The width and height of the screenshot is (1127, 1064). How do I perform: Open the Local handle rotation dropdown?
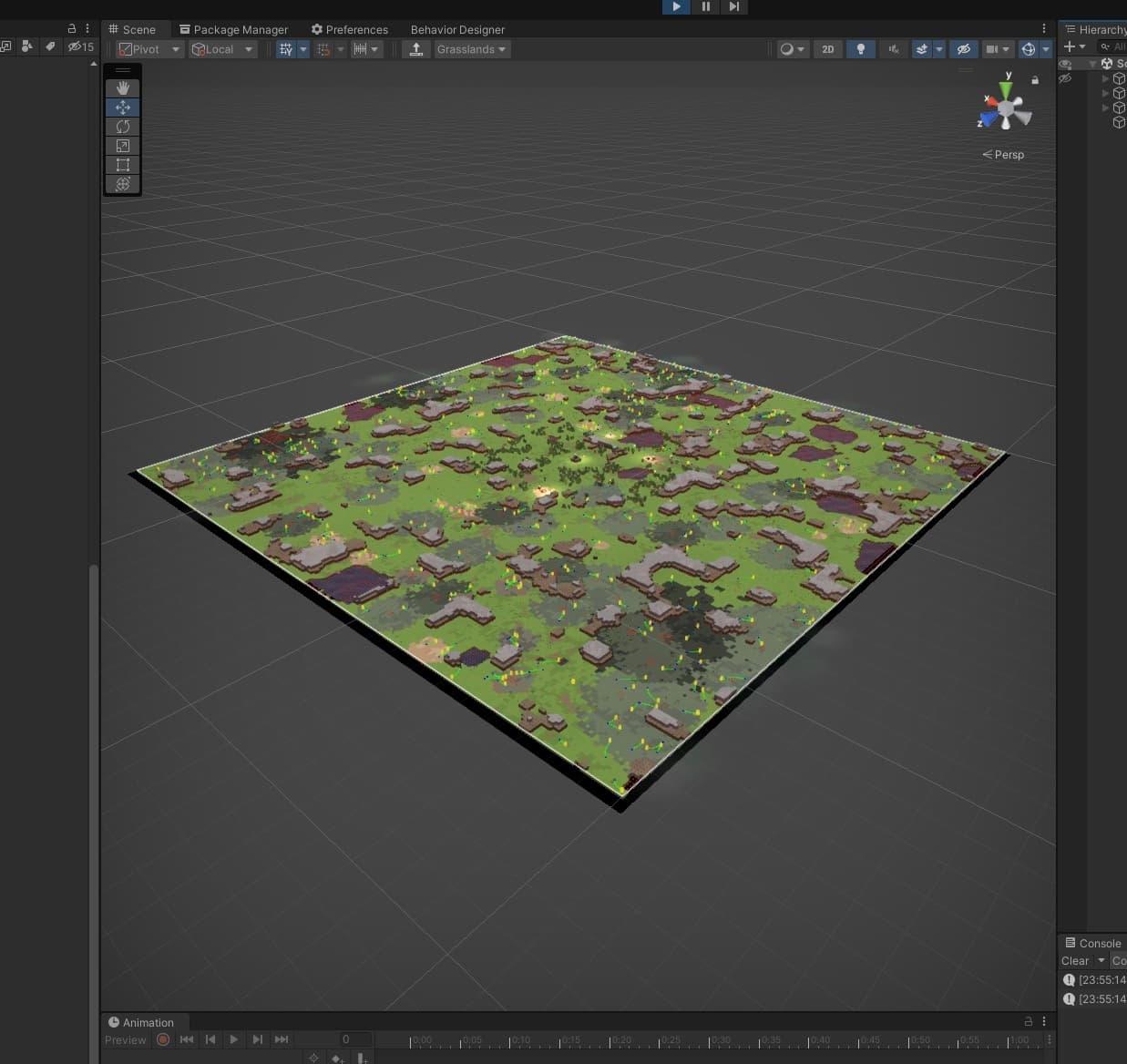click(x=222, y=49)
